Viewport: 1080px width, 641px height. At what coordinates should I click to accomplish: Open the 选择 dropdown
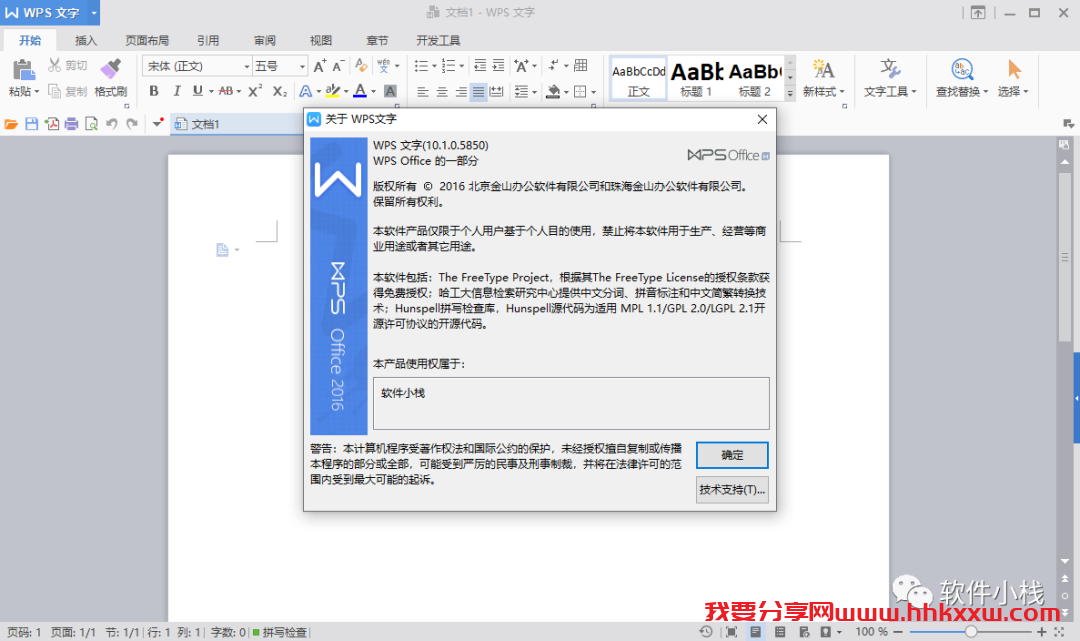1012,92
